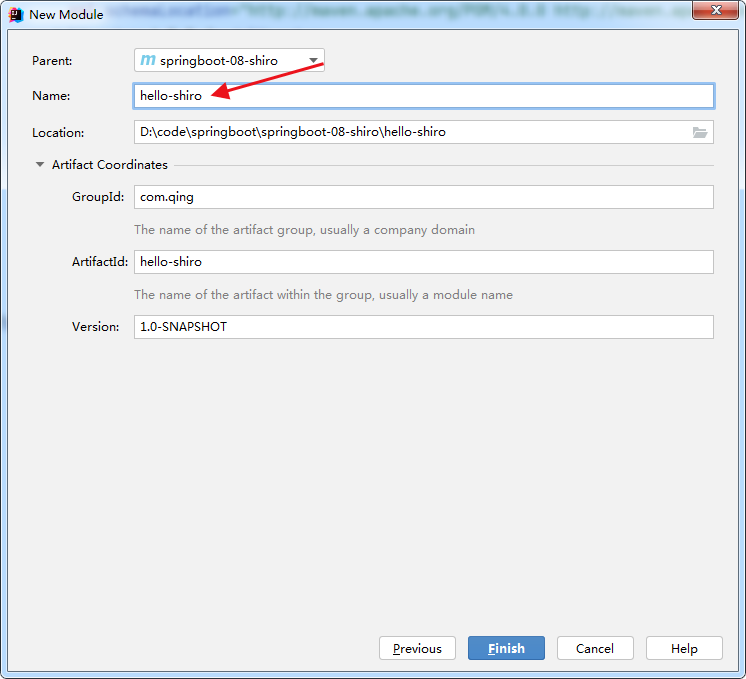Click the IntelliJ icon in title bar
This screenshot has width=746, height=679.
[x=16, y=15]
